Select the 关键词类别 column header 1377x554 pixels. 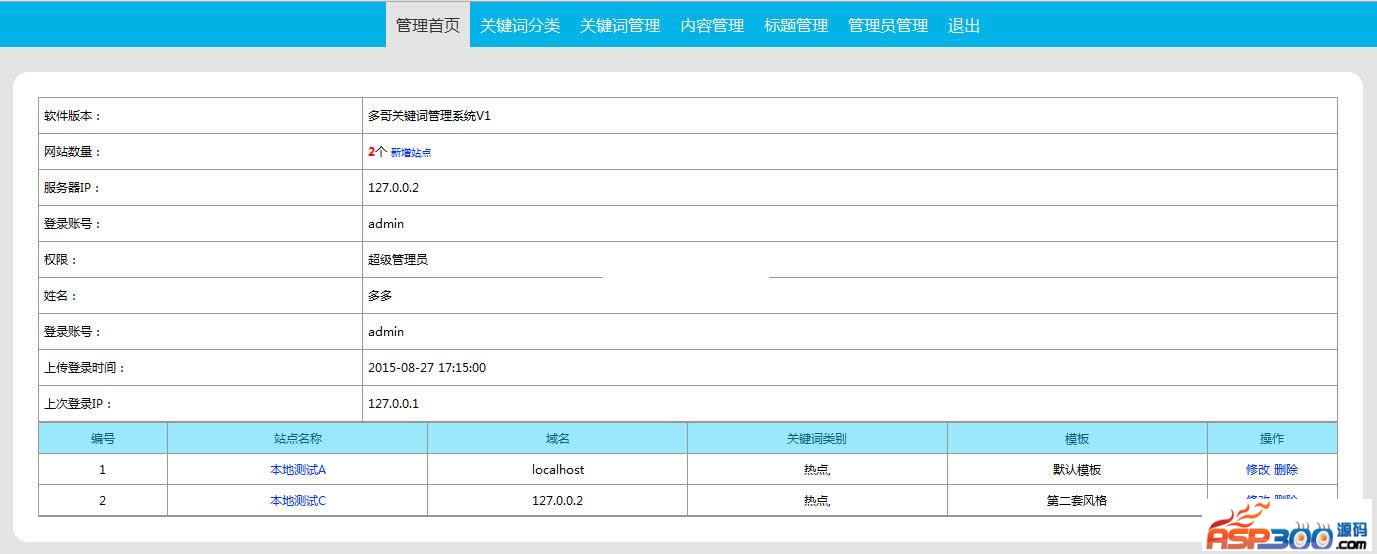[x=817, y=438]
